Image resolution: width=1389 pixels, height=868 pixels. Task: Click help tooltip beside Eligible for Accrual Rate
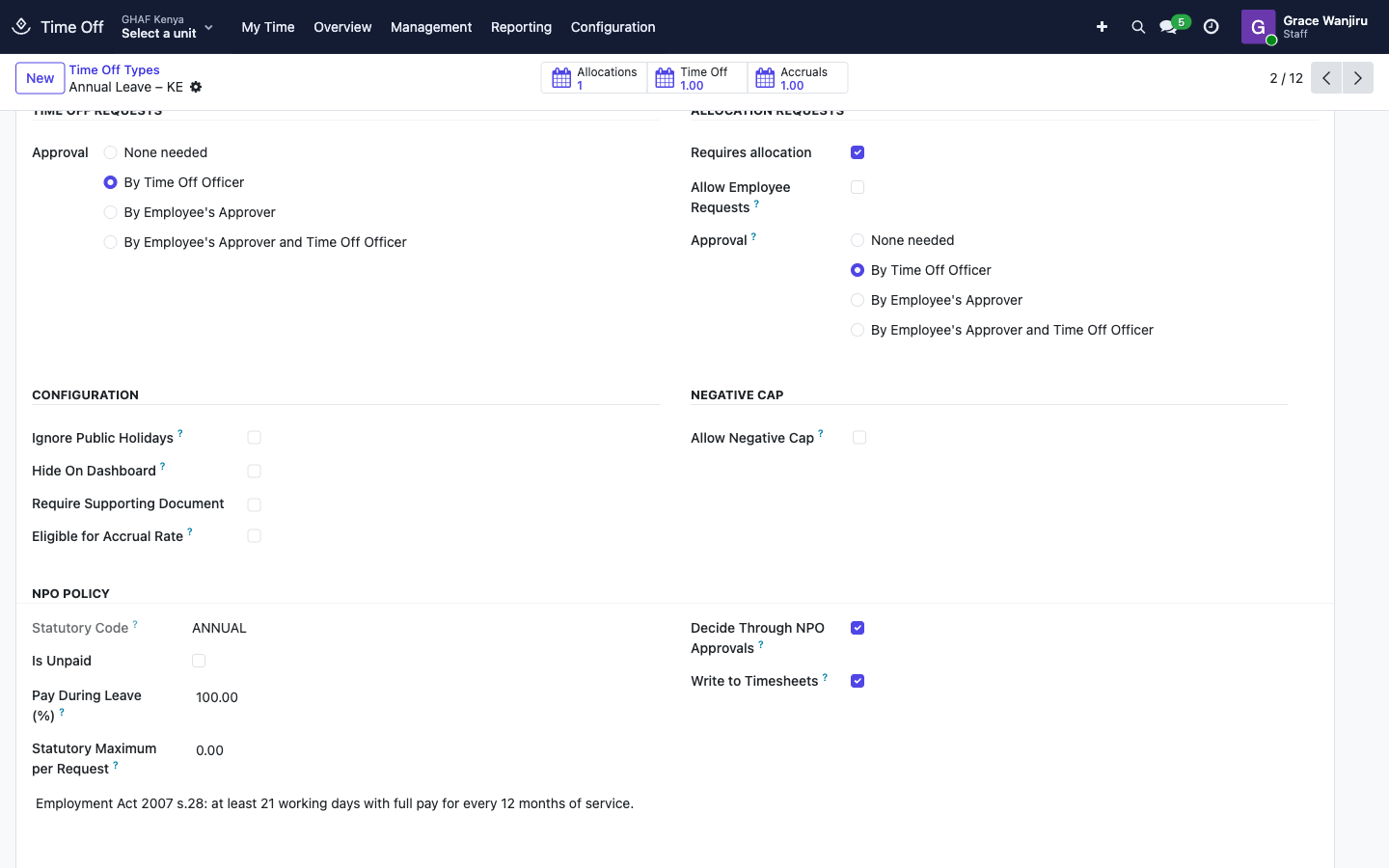(x=190, y=532)
